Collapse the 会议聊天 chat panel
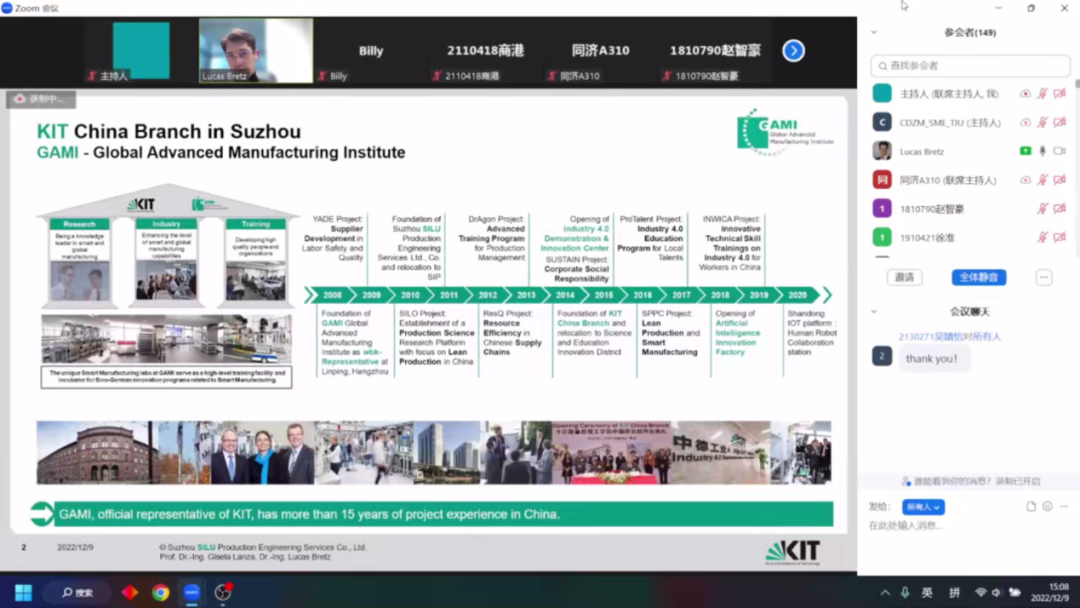This screenshot has width=1080, height=608. click(873, 312)
